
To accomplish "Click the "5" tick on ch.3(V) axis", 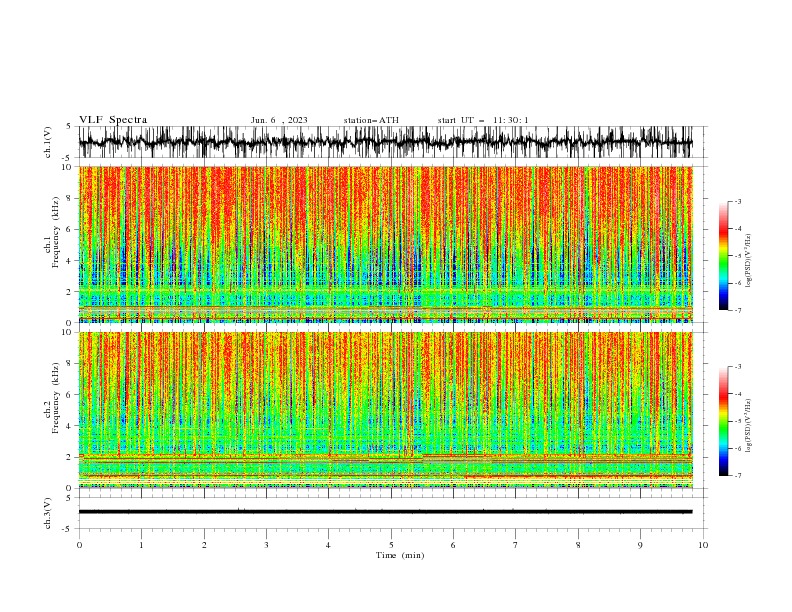I will click(x=69, y=498).
